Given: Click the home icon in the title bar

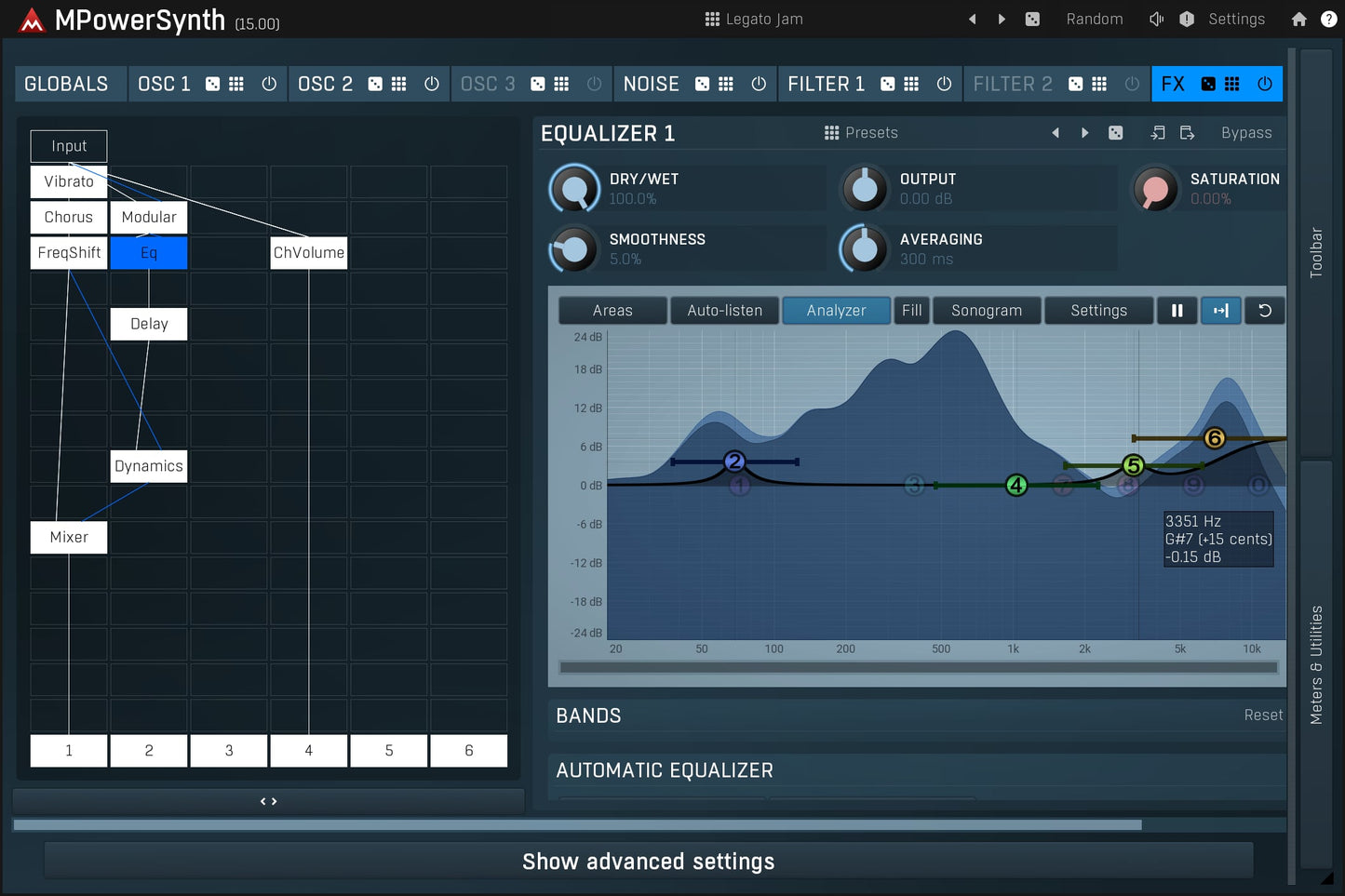Looking at the screenshot, I should 1298,19.
